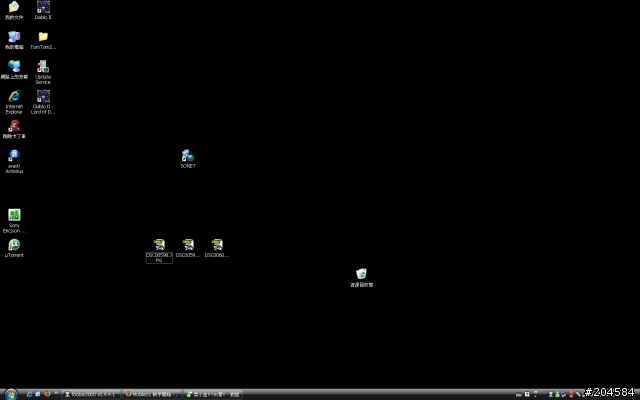
Task: Click the green person tray icon
Action: click(557, 394)
